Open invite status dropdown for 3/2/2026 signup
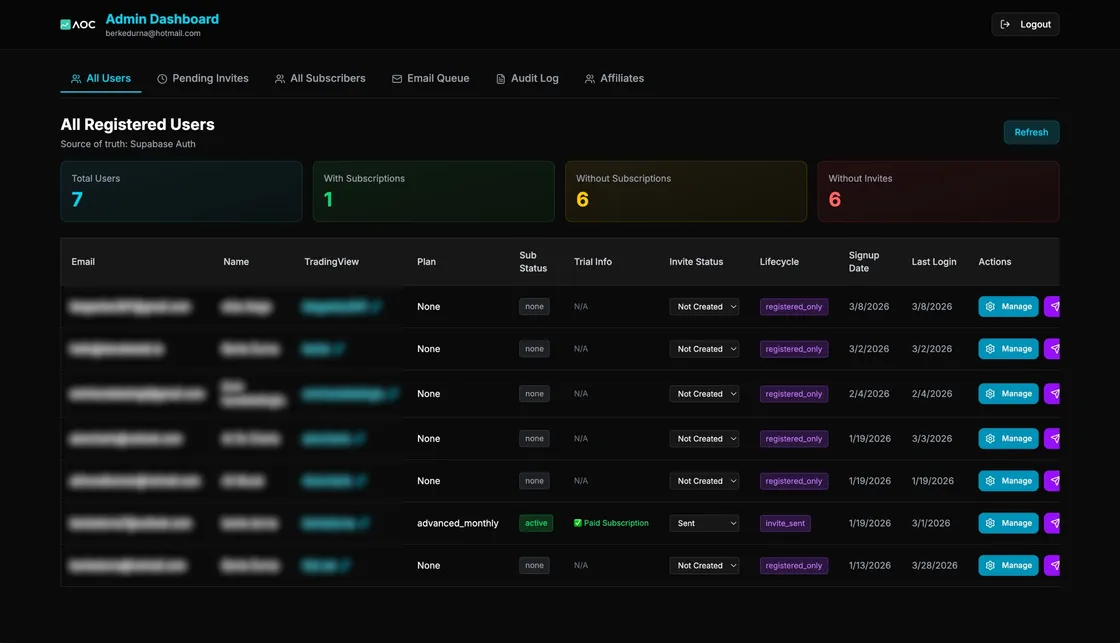The width and height of the screenshot is (1120, 643). coord(704,349)
